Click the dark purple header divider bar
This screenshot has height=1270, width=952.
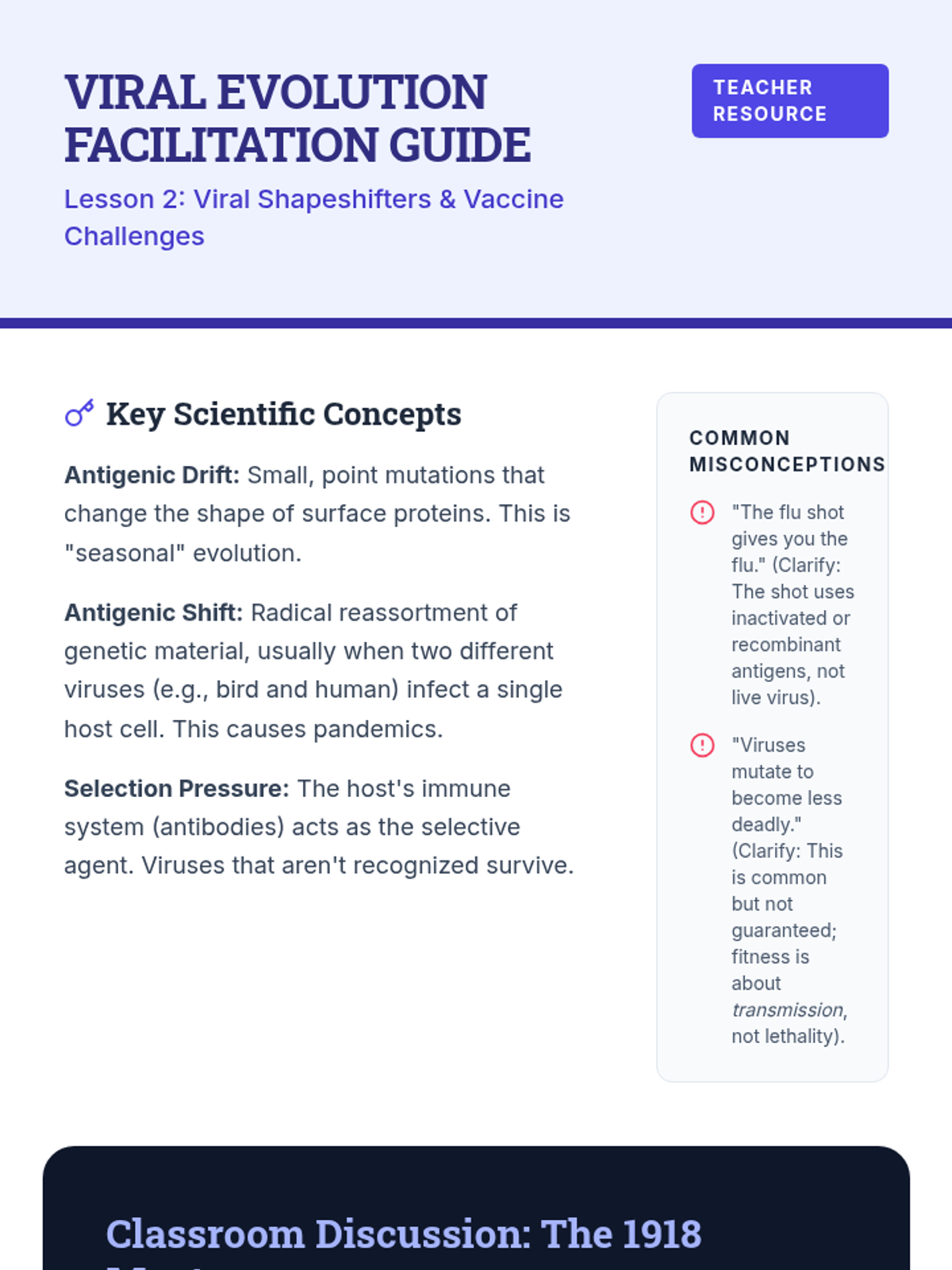pyautogui.click(x=476, y=323)
